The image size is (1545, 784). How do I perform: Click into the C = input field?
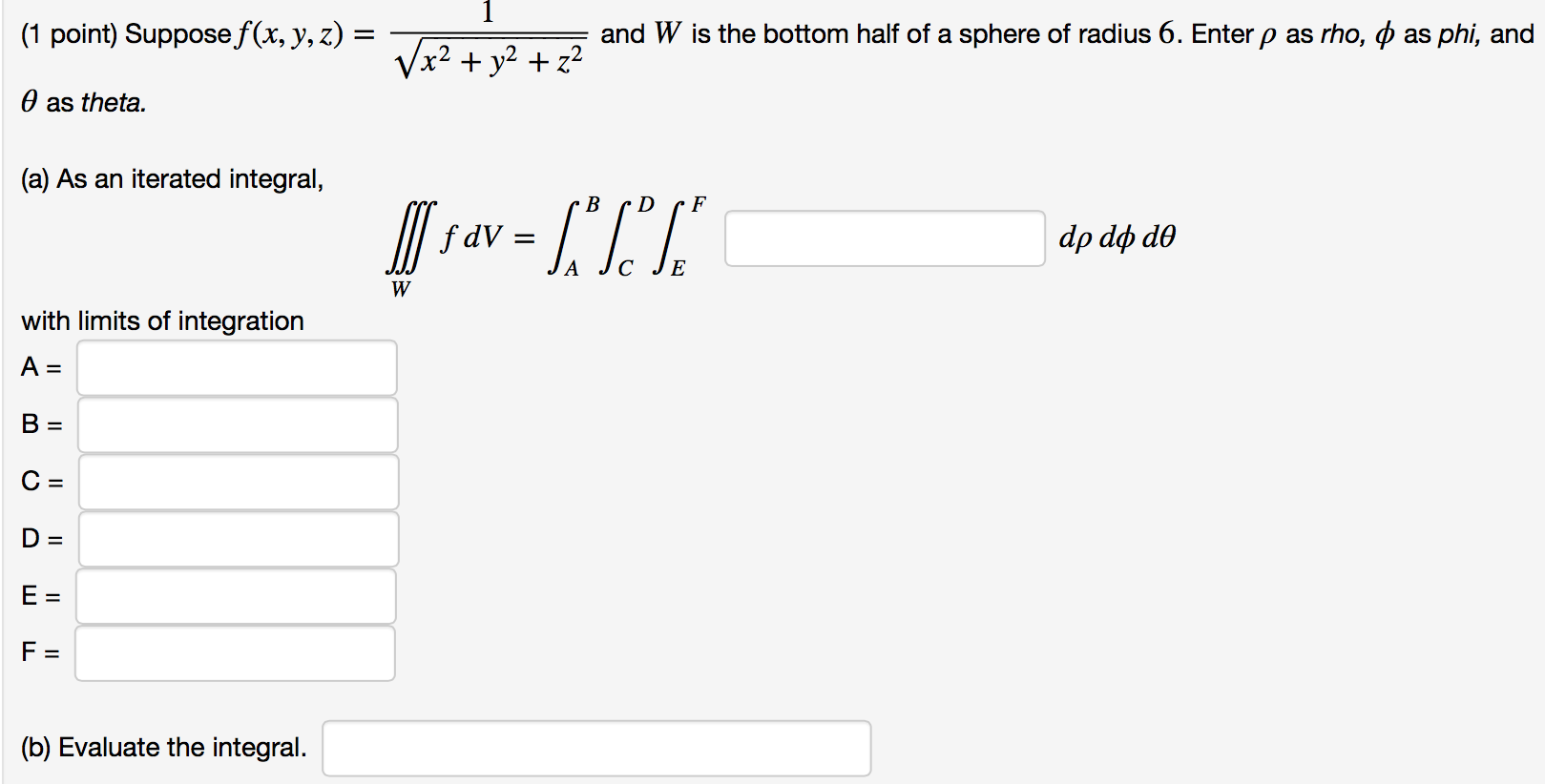(x=239, y=483)
